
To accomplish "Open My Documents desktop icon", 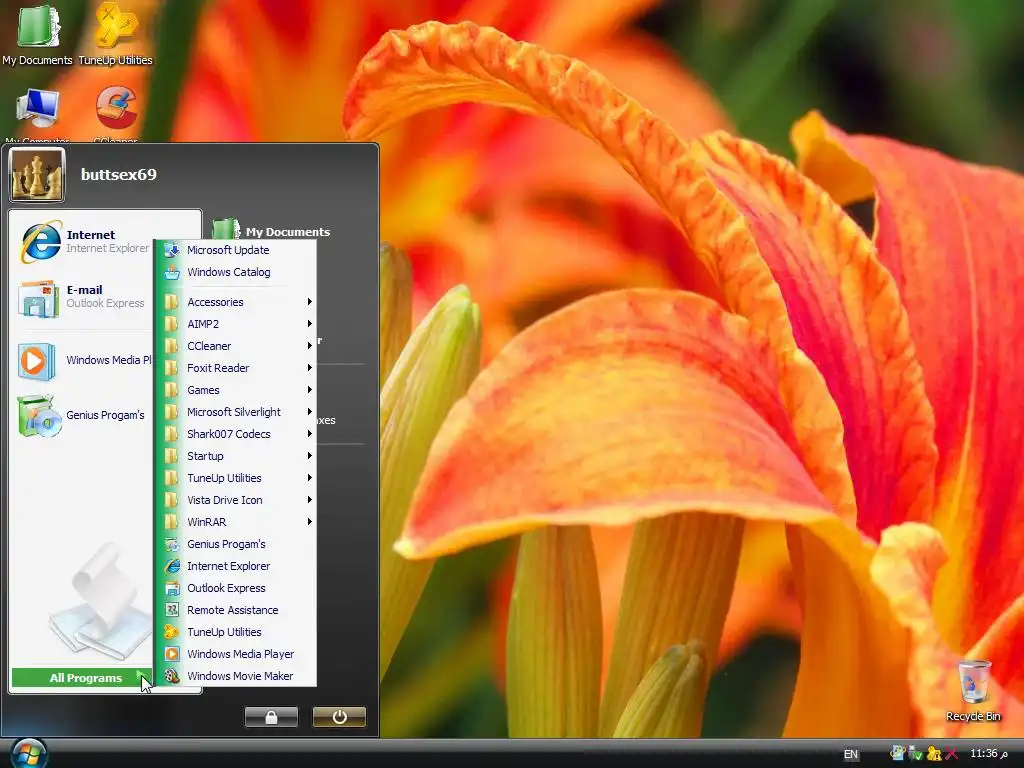I will pyautogui.click(x=37, y=35).
